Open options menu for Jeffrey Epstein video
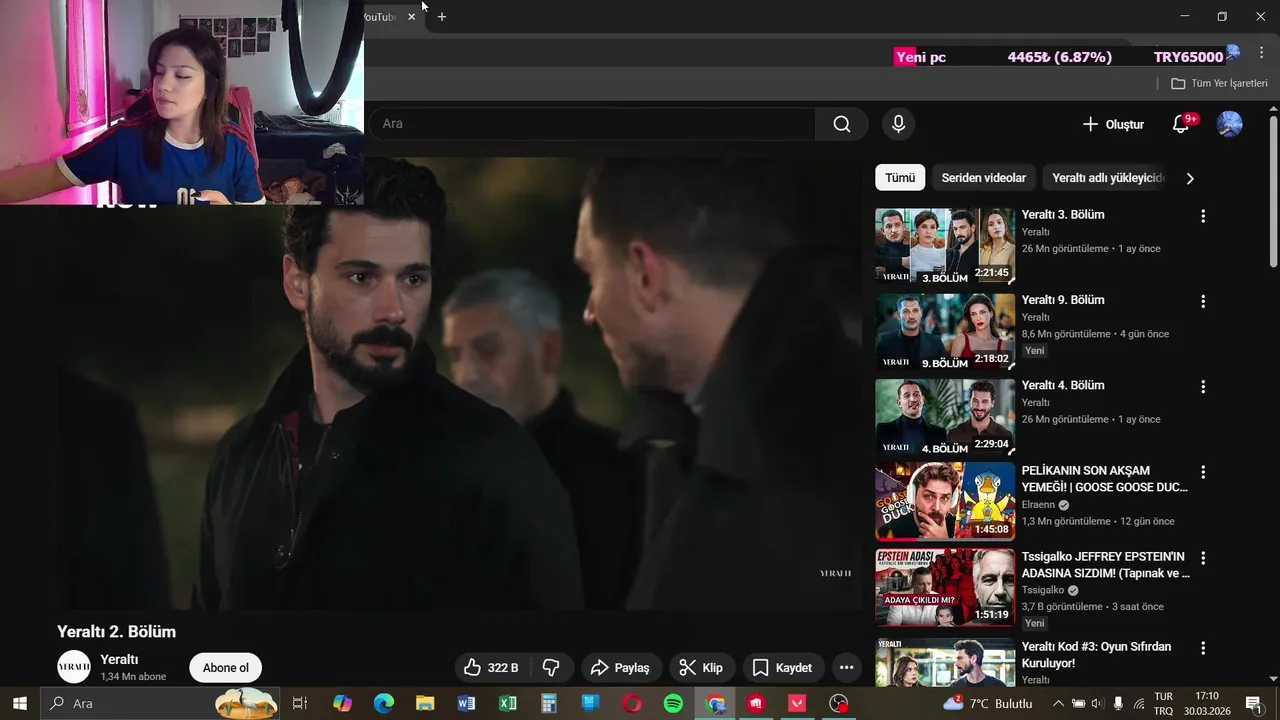The width and height of the screenshot is (1280, 720). 1203,558
